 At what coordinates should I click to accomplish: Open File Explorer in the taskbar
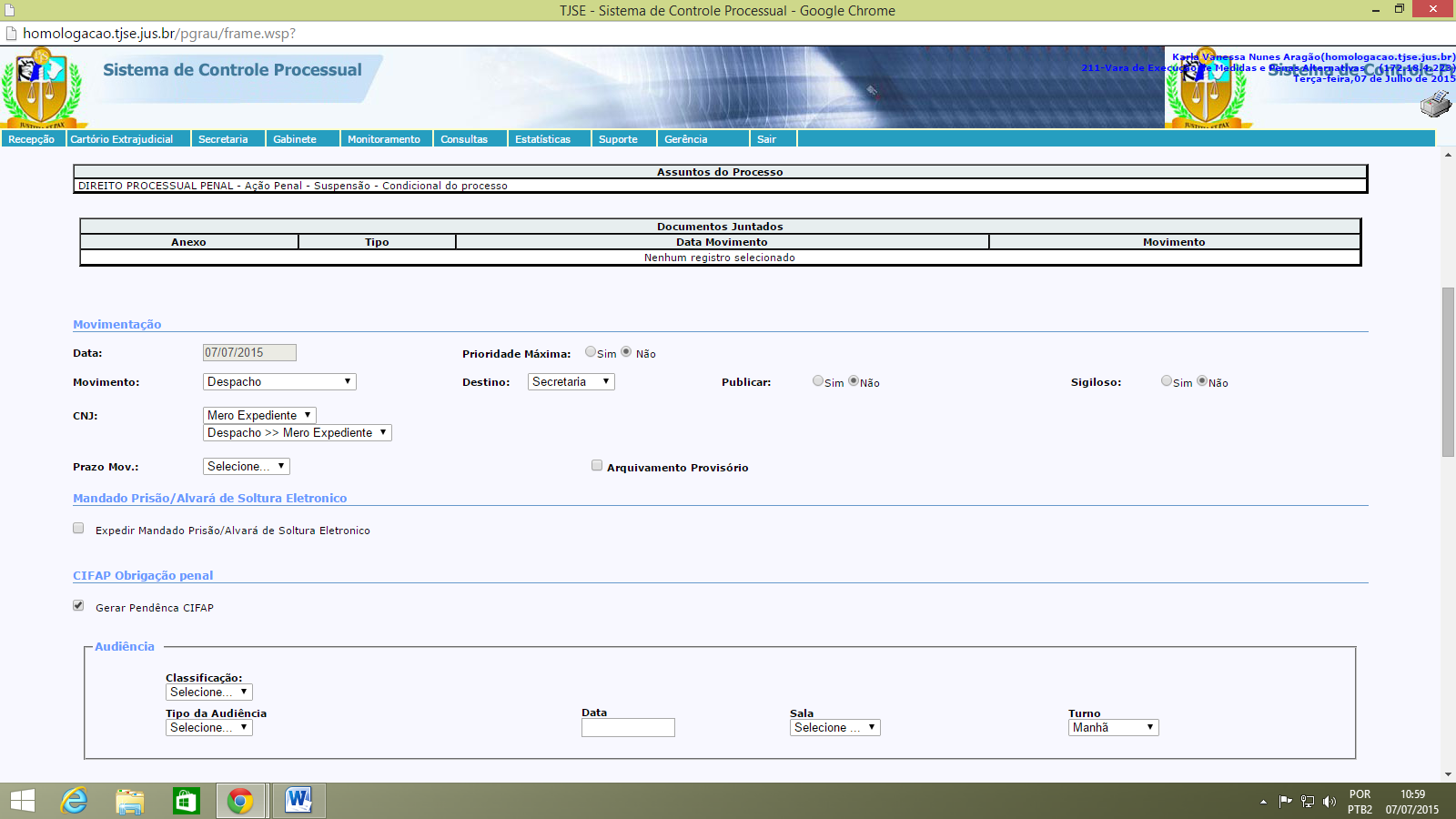[x=130, y=801]
